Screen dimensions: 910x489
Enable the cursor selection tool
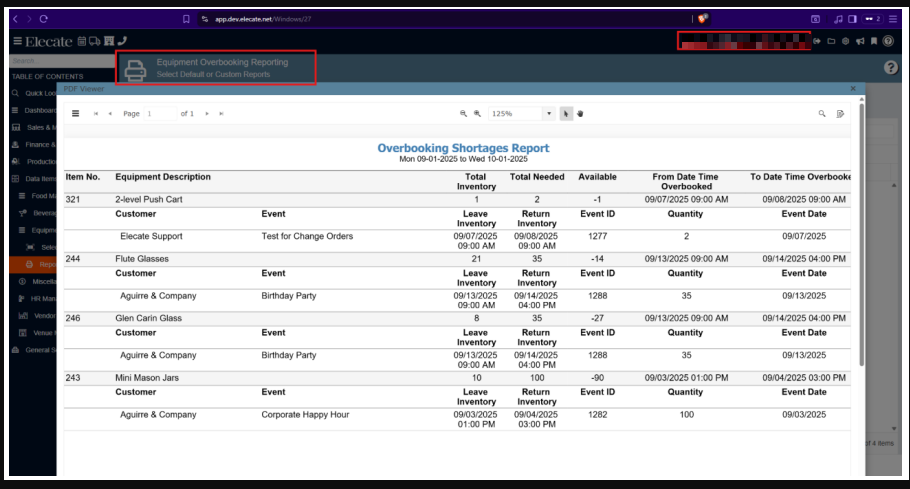pyautogui.click(x=566, y=114)
